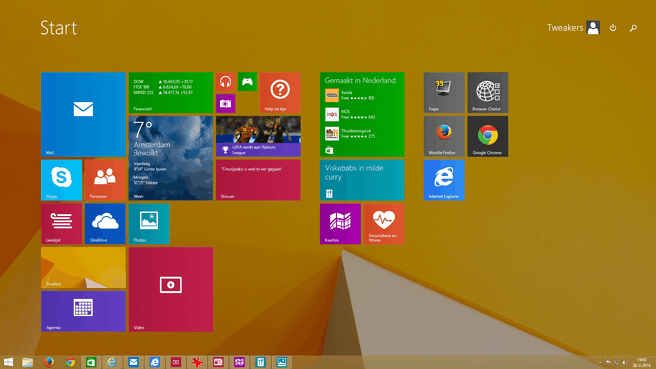Screen dimensions: 656x369
Task: Click the Windows Start button in taskbar
Action: [x=8, y=362]
